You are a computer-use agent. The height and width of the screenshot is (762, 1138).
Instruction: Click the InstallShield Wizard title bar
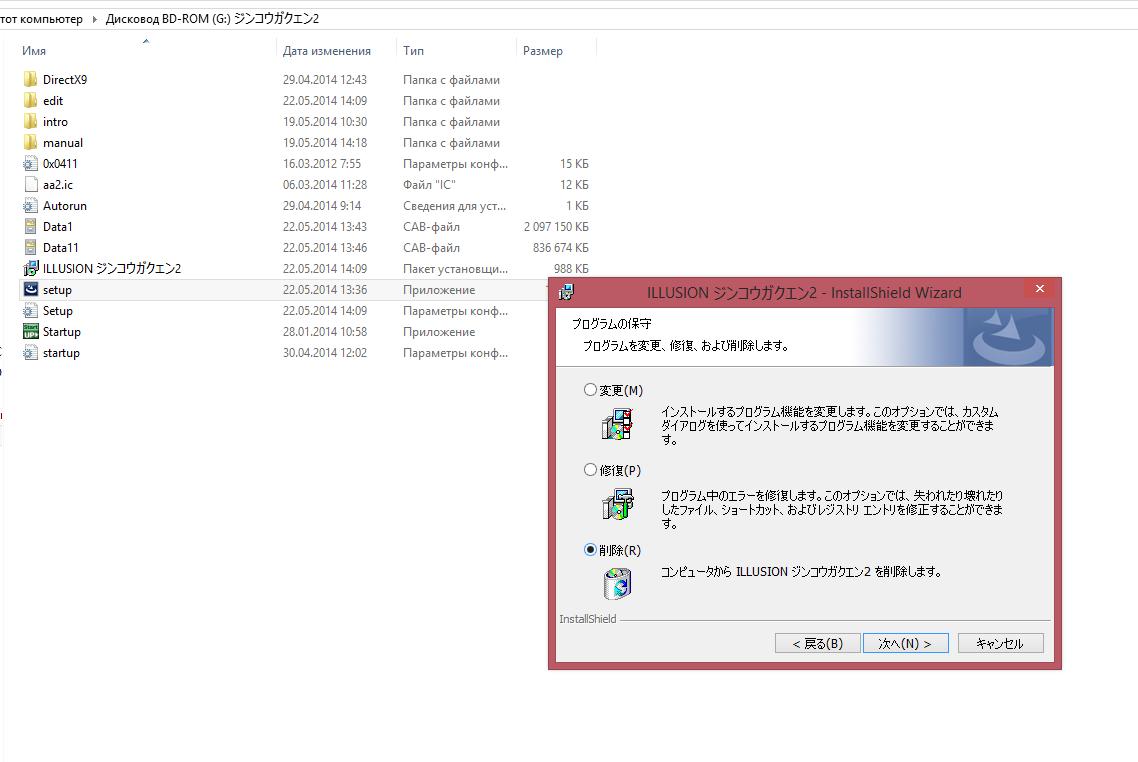[x=803, y=292]
